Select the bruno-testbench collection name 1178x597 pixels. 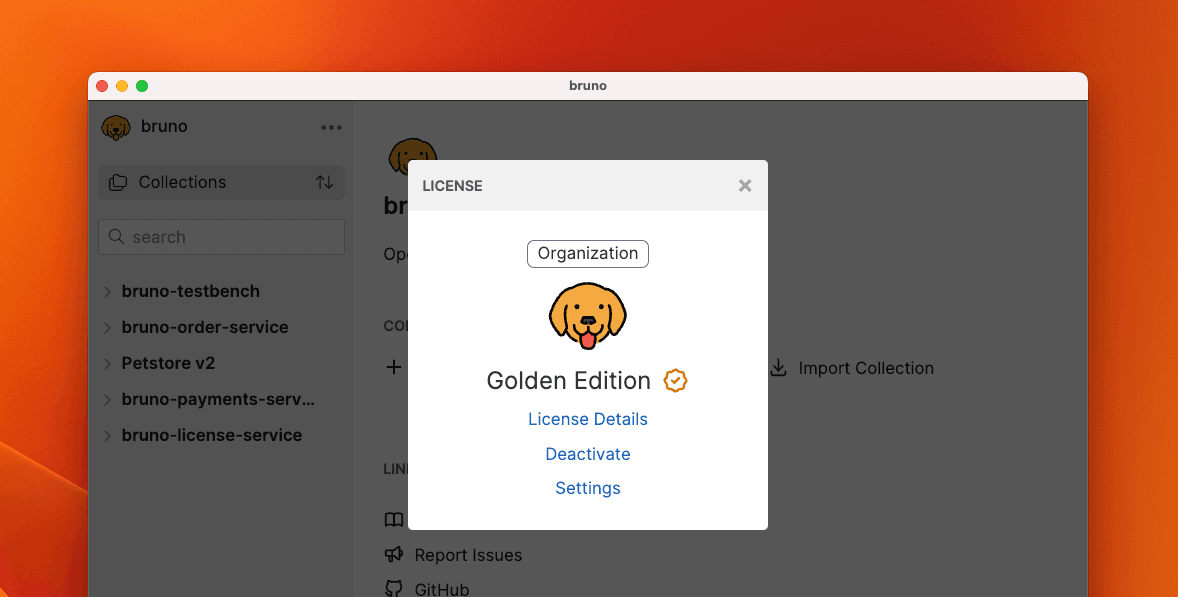(191, 291)
